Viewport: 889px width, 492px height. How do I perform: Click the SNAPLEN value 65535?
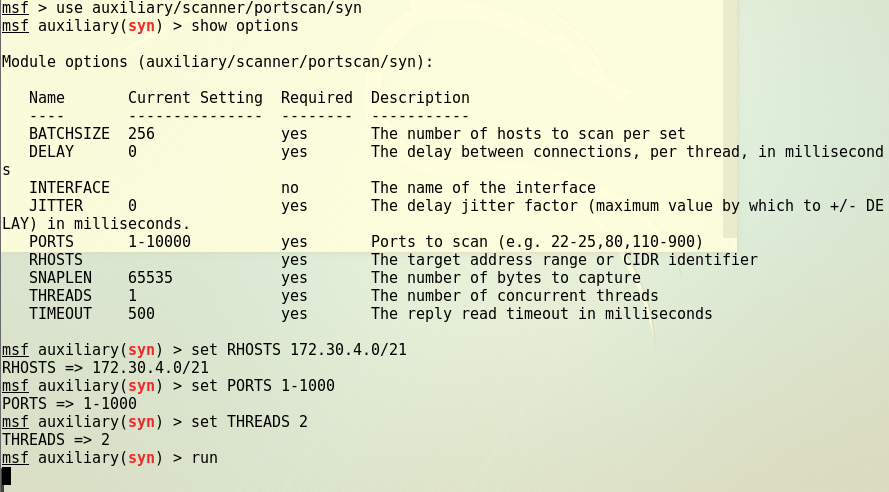click(x=150, y=278)
